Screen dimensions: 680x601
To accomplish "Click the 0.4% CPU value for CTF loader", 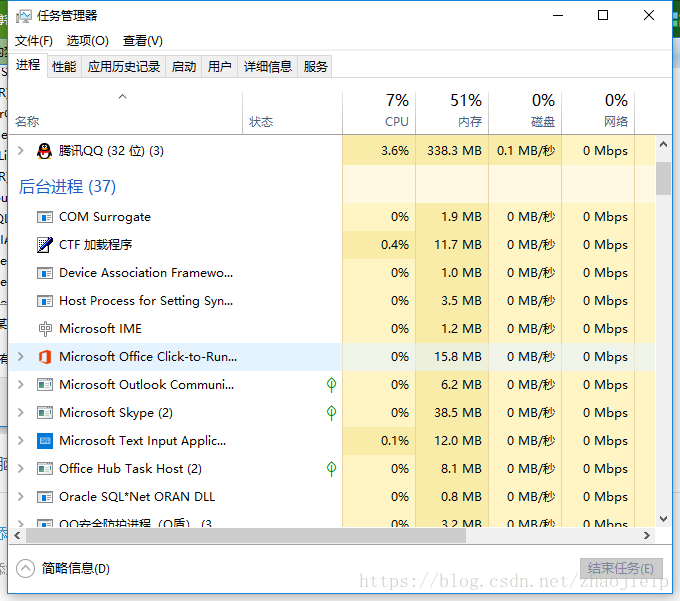I will (395, 245).
